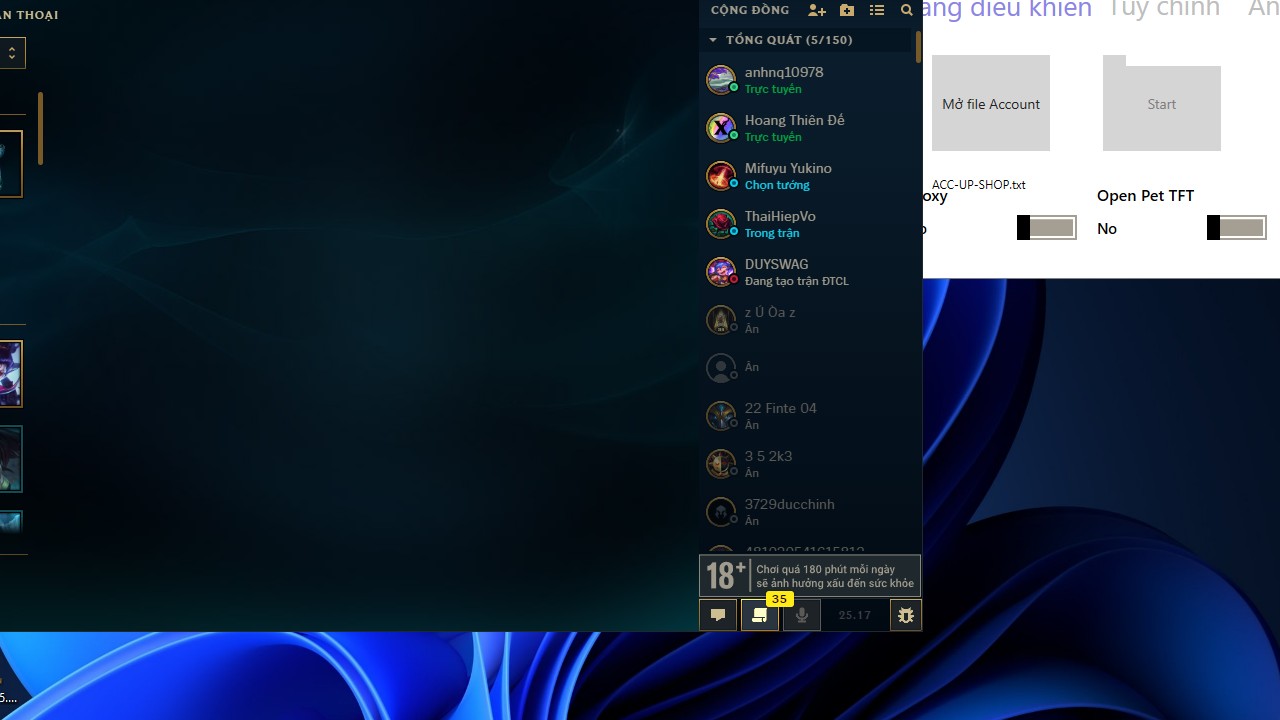This screenshot has width=1280, height=720.
Task: Open the Bảng điều khiển tab
Action: [1005, 10]
